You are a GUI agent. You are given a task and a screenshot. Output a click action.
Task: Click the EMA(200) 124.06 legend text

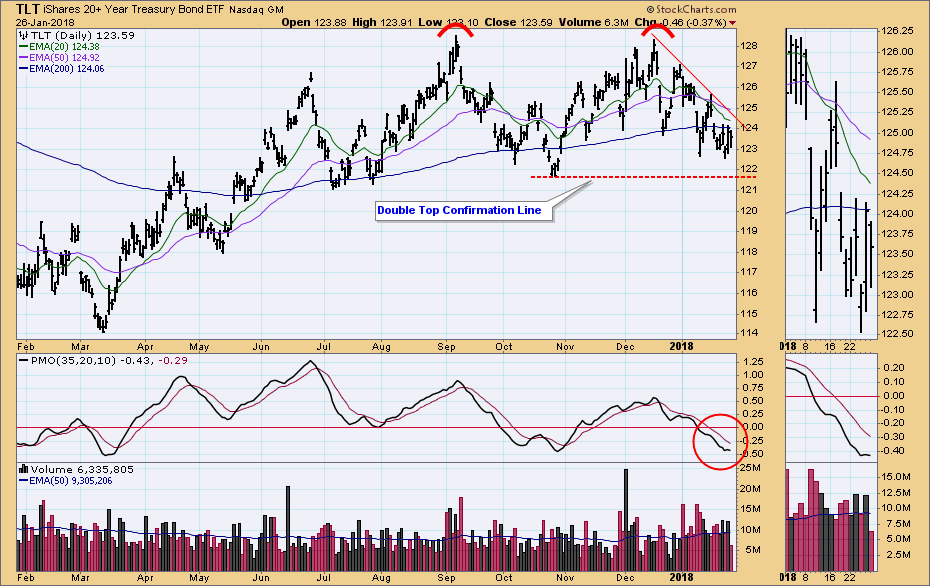click(66, 69)
